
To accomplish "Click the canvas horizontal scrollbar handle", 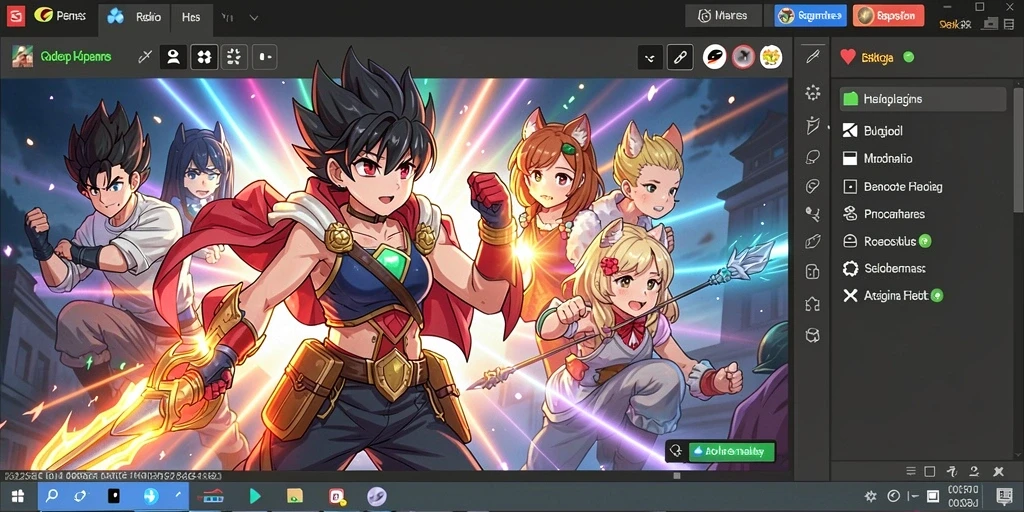I will [677, 476].
